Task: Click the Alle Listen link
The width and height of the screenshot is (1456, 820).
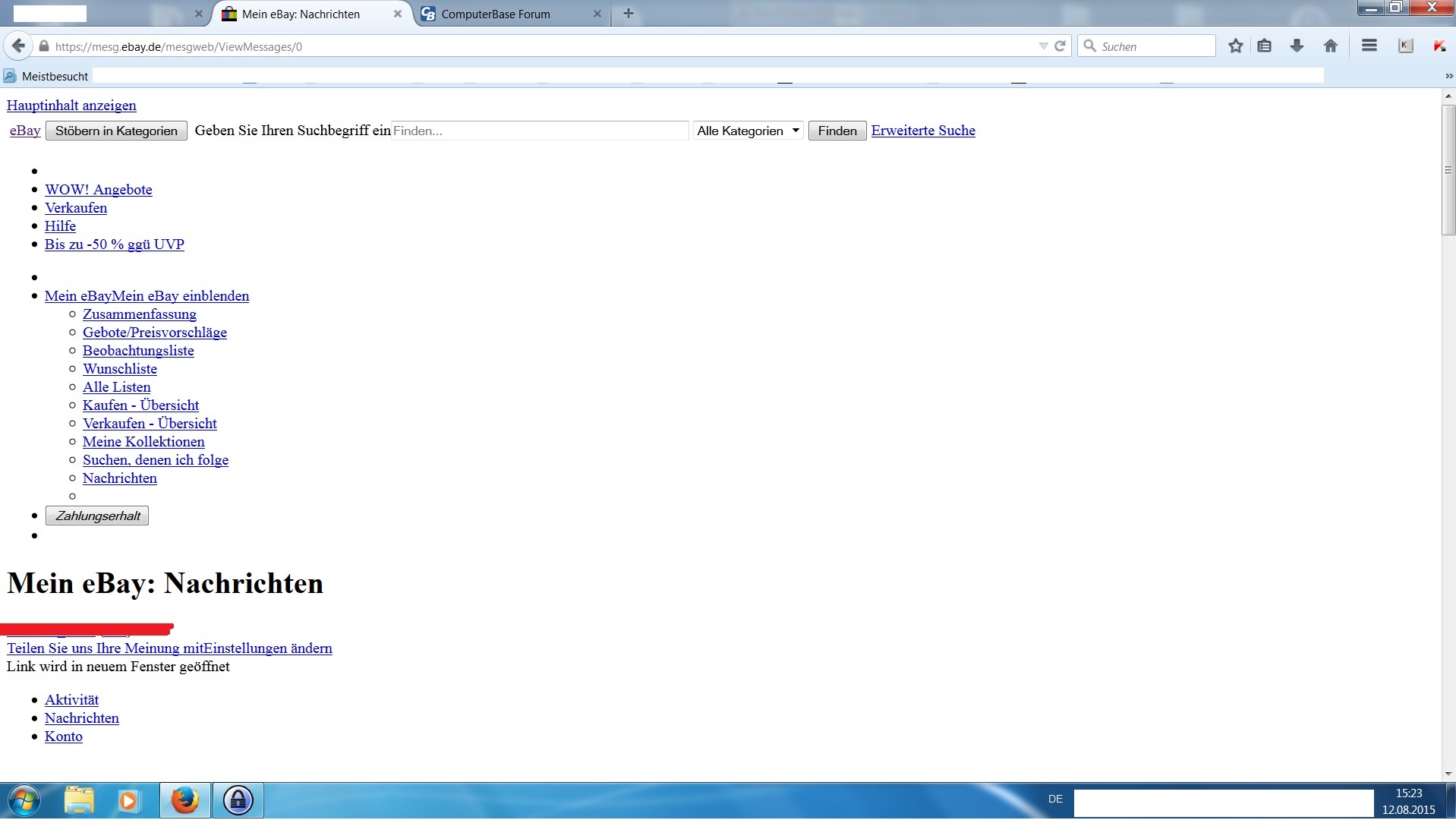Action: [117, 387]
